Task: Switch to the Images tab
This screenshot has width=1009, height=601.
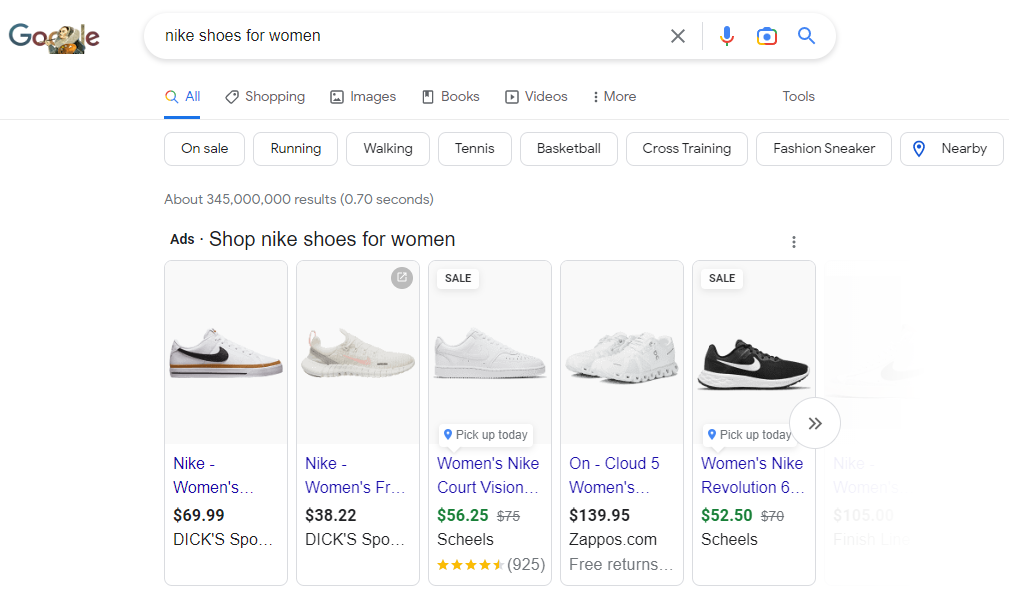Action: tap(363, 97)
